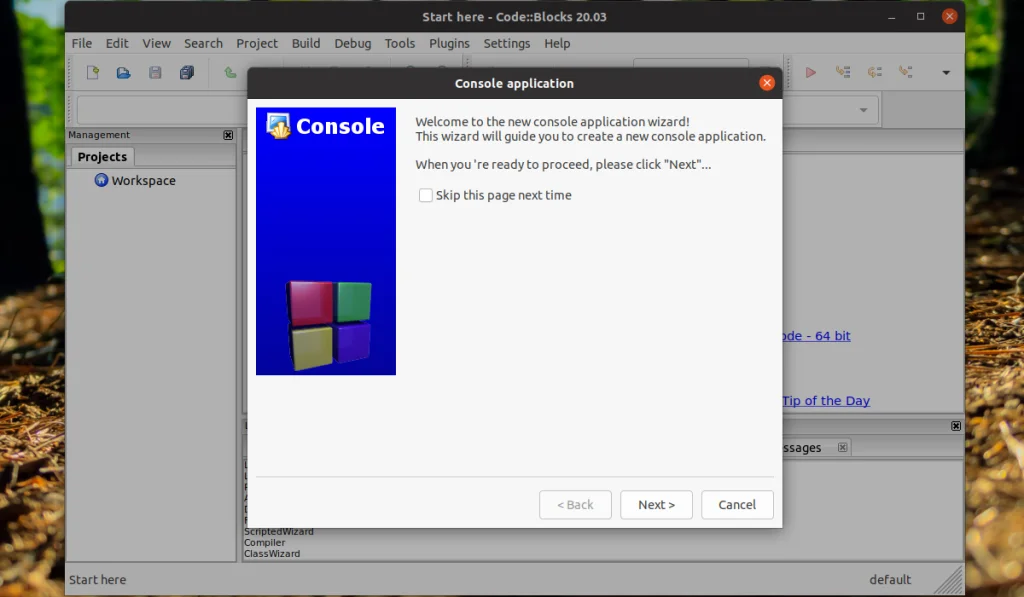Close the messages tab with its small x
This screenshot has width=1024, height=597.
point(842,447)
